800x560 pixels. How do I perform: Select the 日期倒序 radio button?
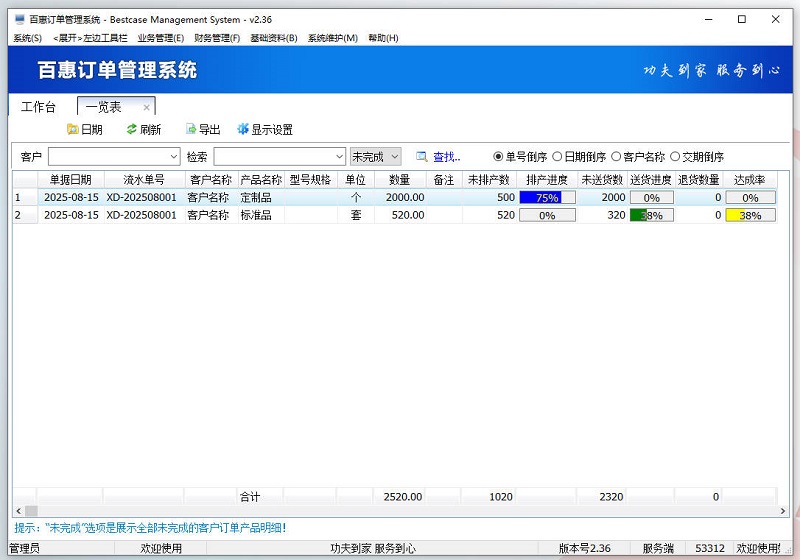(x=557, y=157)
